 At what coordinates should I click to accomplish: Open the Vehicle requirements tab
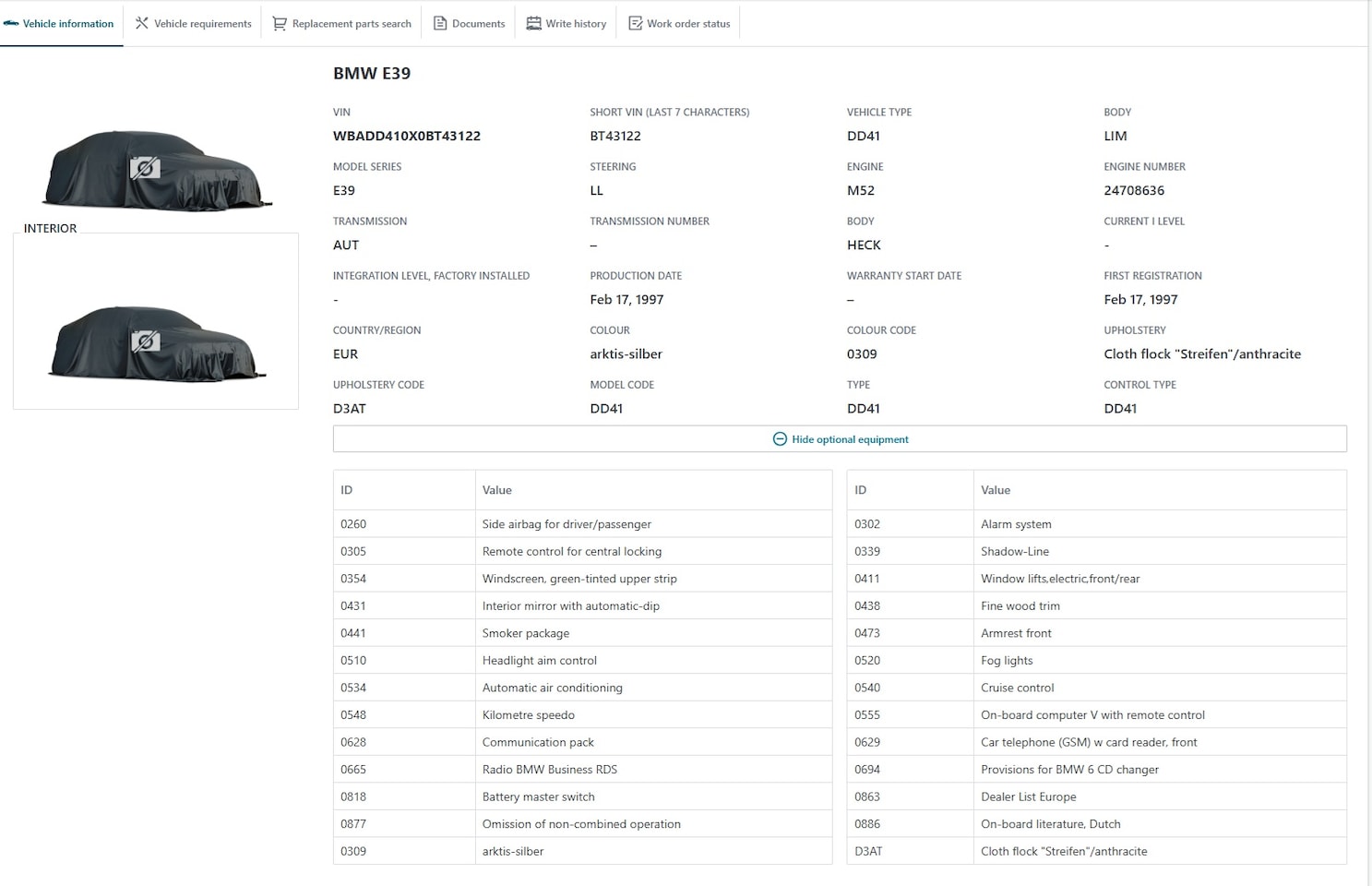point(201,23)
